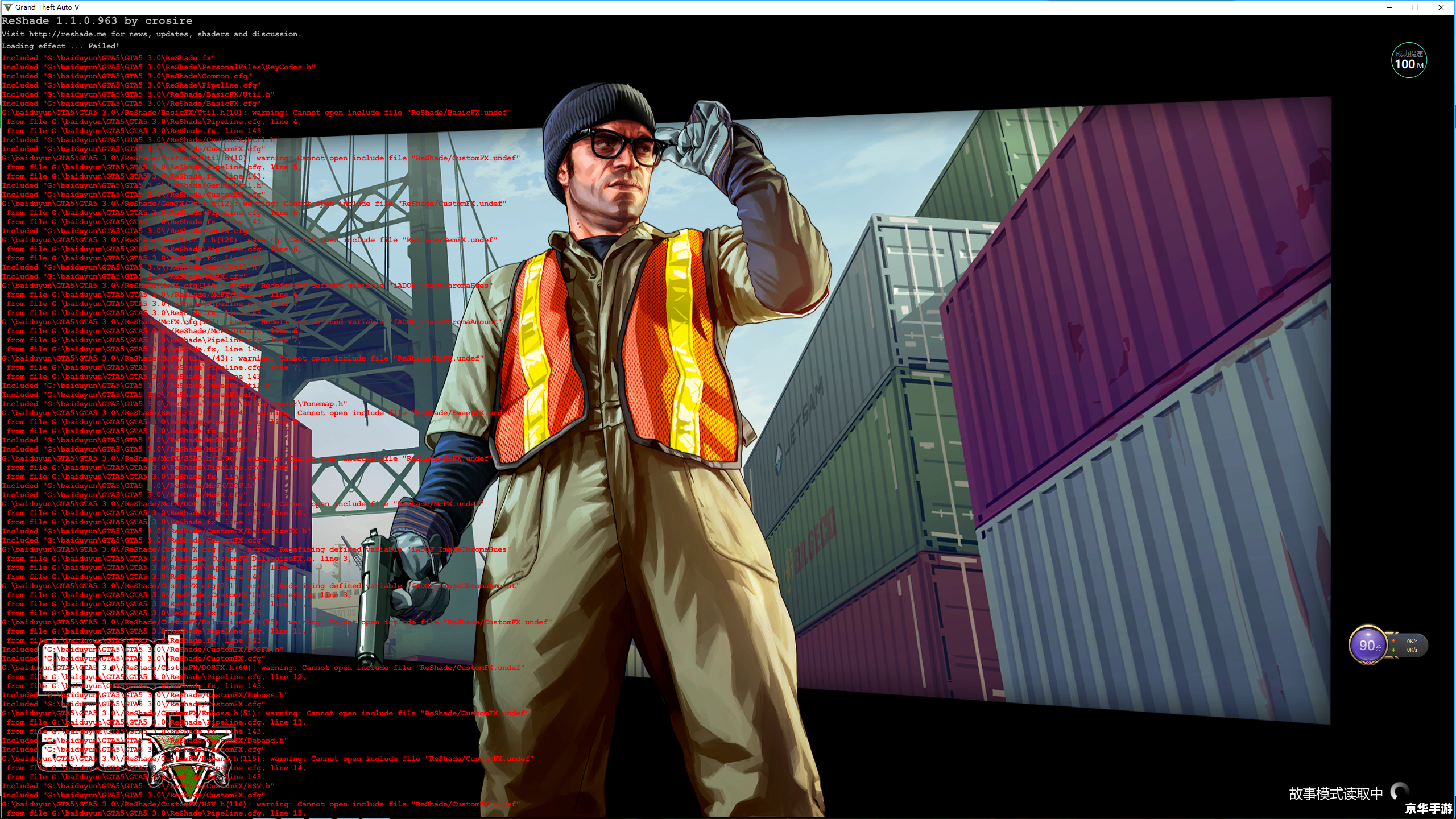
Task: Close the Grand Theft Auto V window
Action: coord(1441,7)
